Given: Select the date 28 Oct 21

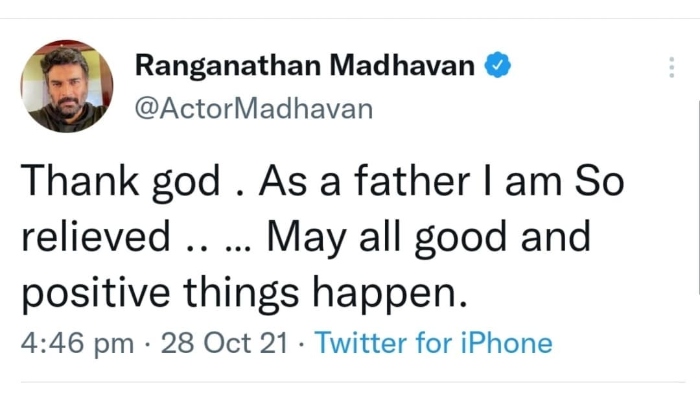Looking at the screenshot, I should pyautogui.click(x=223, y=343).
